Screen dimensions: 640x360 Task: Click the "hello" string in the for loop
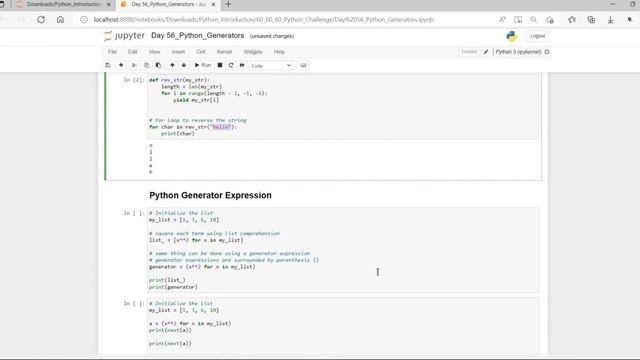[221, 127]
